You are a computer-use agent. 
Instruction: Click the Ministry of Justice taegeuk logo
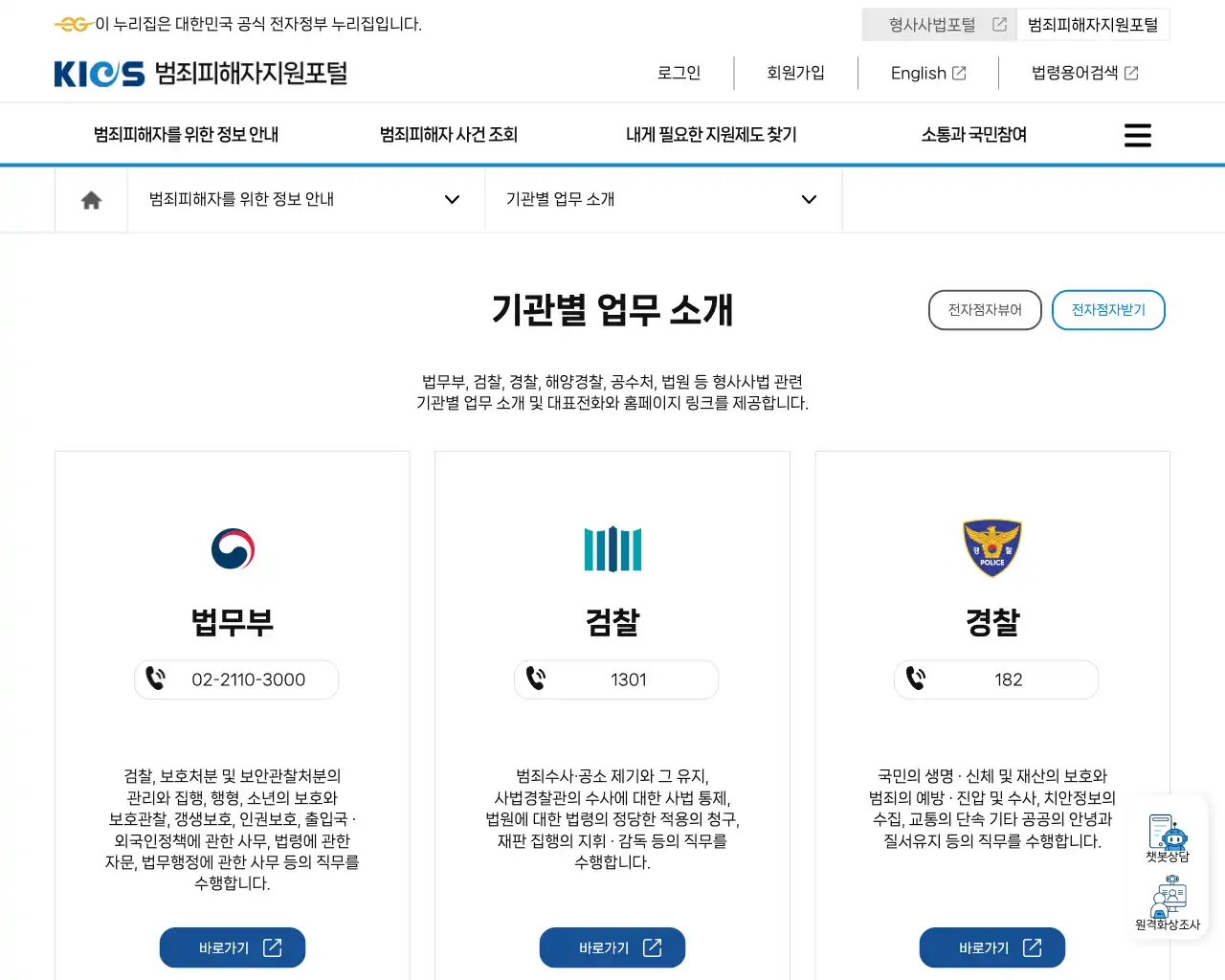(x=233, y=548)
